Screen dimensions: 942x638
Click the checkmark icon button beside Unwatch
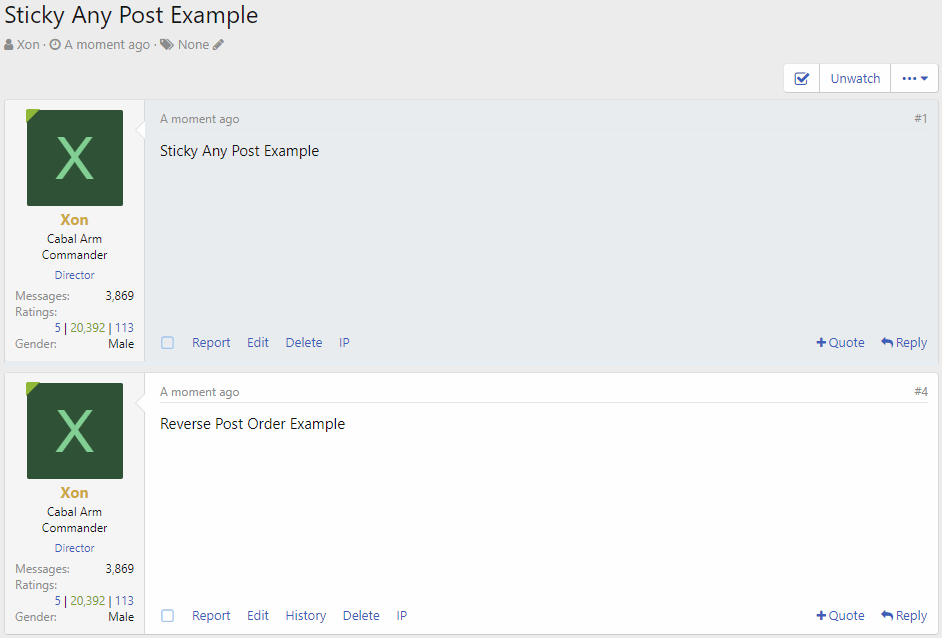(801, 78)
